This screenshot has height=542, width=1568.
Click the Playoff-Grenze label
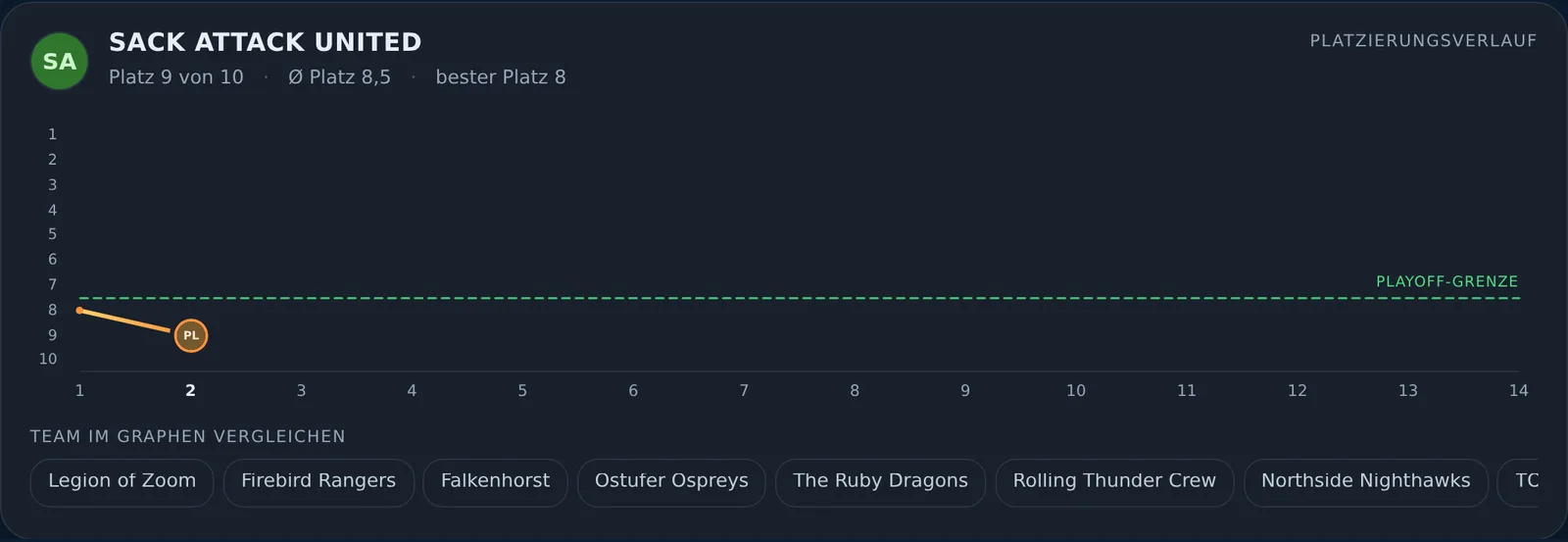1446,281
